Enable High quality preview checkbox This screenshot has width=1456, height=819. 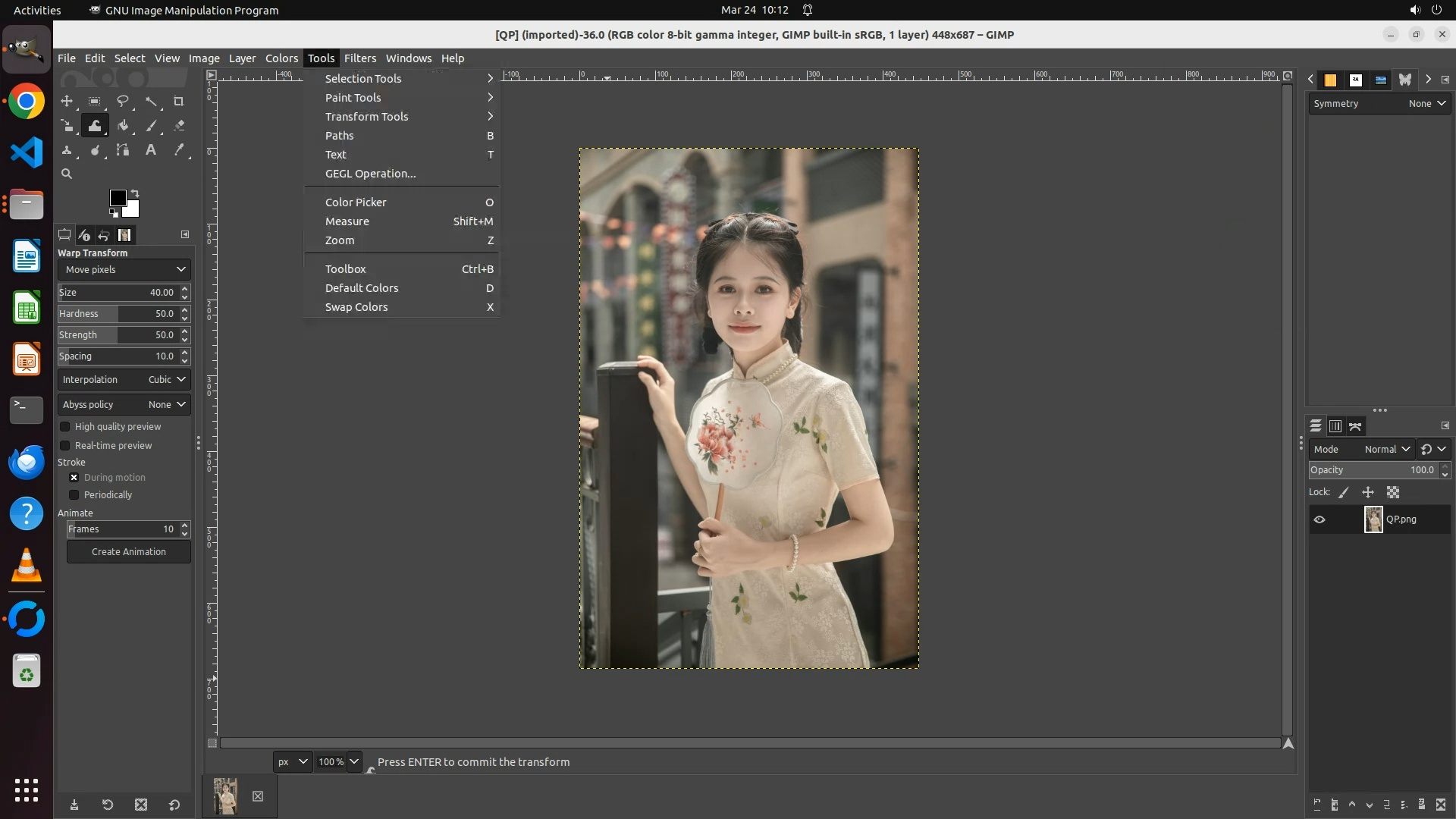(x=65, y=427)
